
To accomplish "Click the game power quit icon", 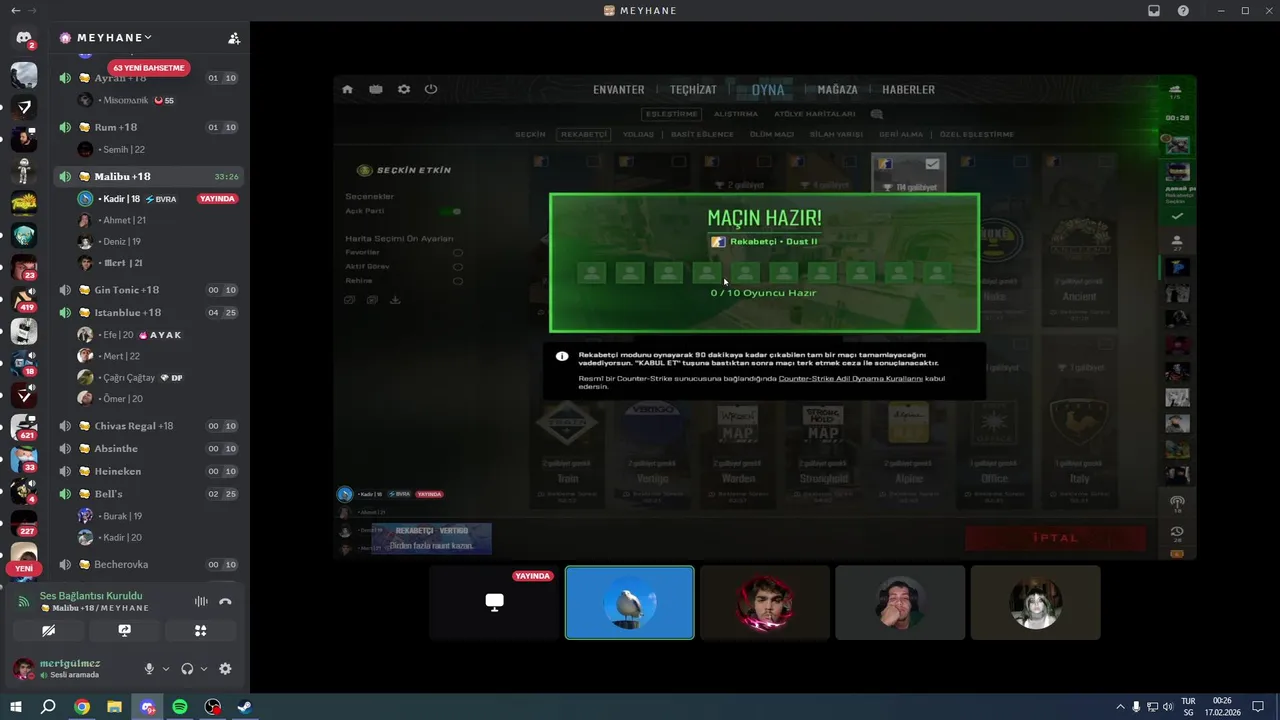I will point(431,89).
